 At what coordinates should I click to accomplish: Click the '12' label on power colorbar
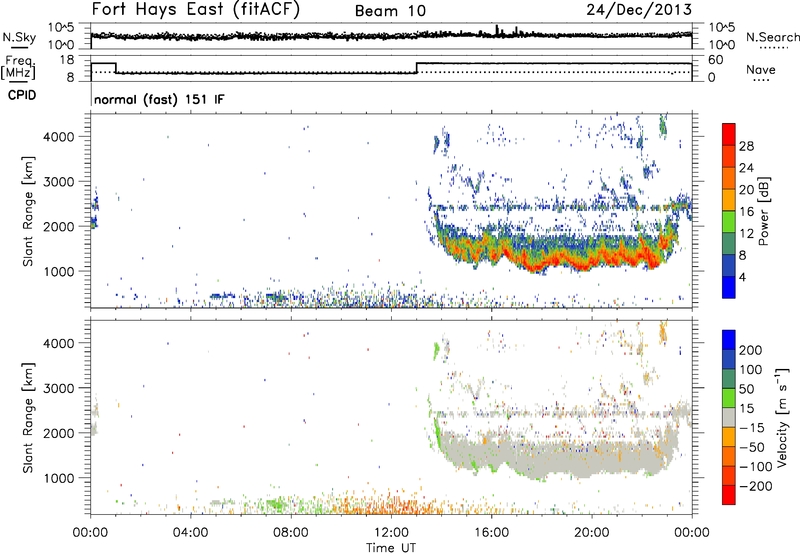[x=746, y=234]
